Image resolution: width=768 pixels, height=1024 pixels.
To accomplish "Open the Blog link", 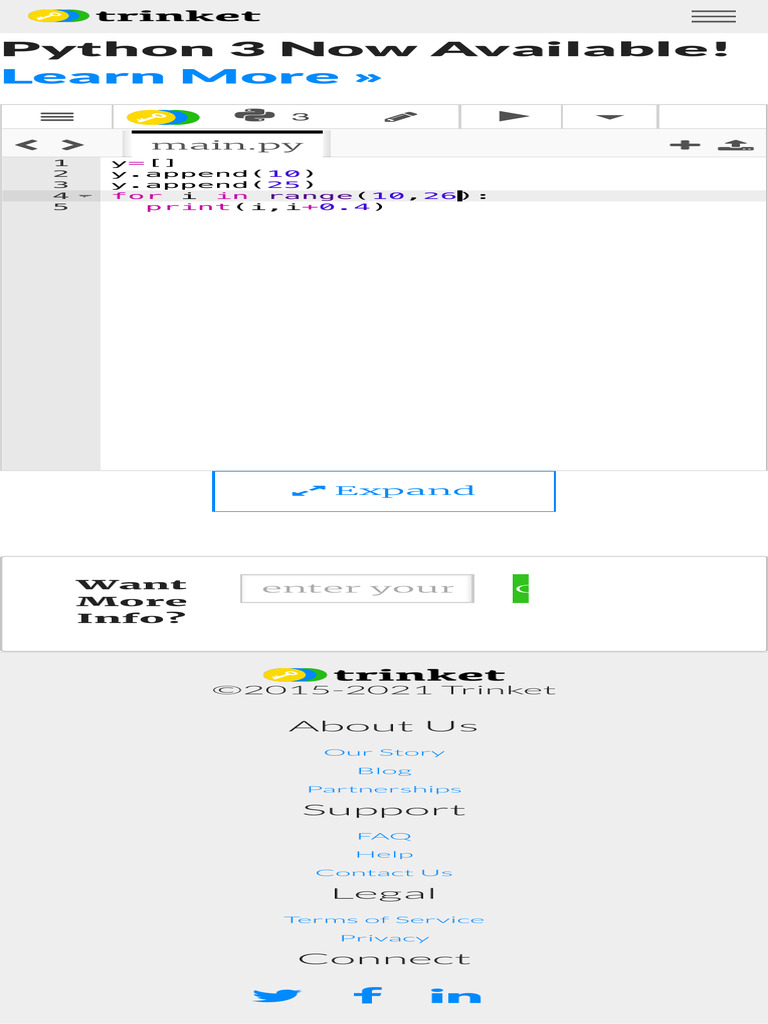I will (x=384, y=771).
